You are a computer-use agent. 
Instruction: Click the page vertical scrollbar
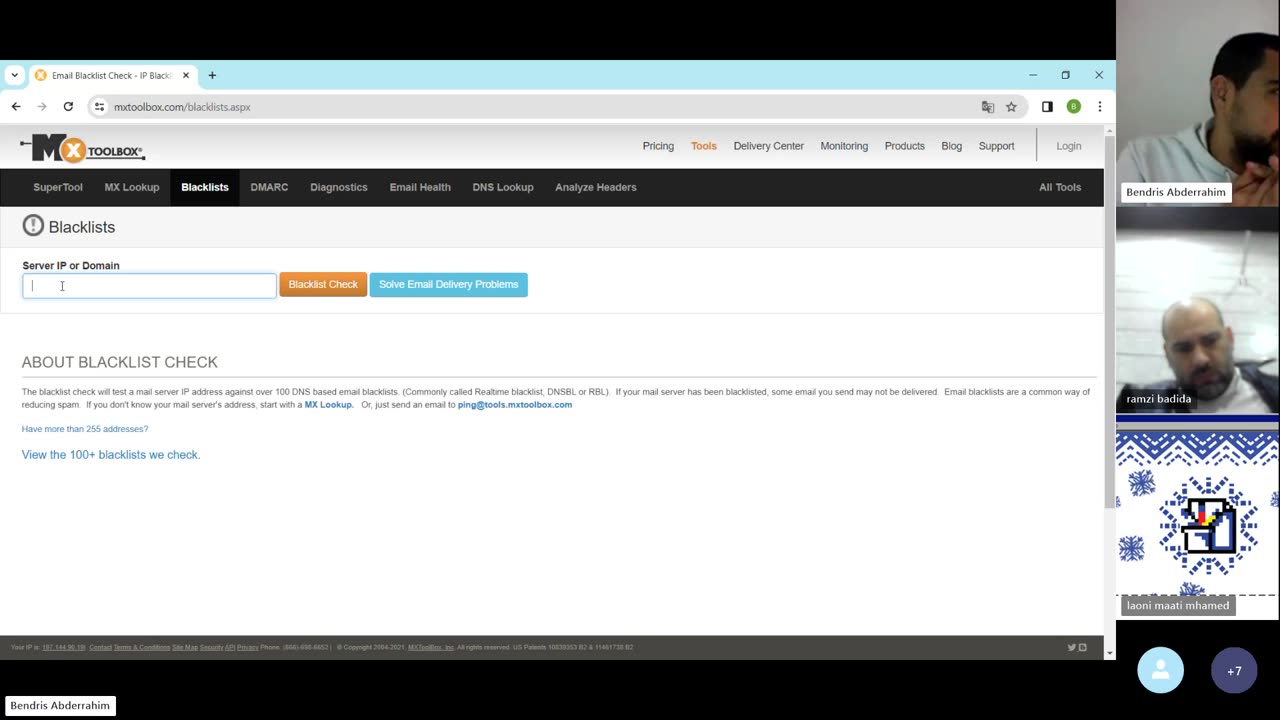tap(1109, 320)
